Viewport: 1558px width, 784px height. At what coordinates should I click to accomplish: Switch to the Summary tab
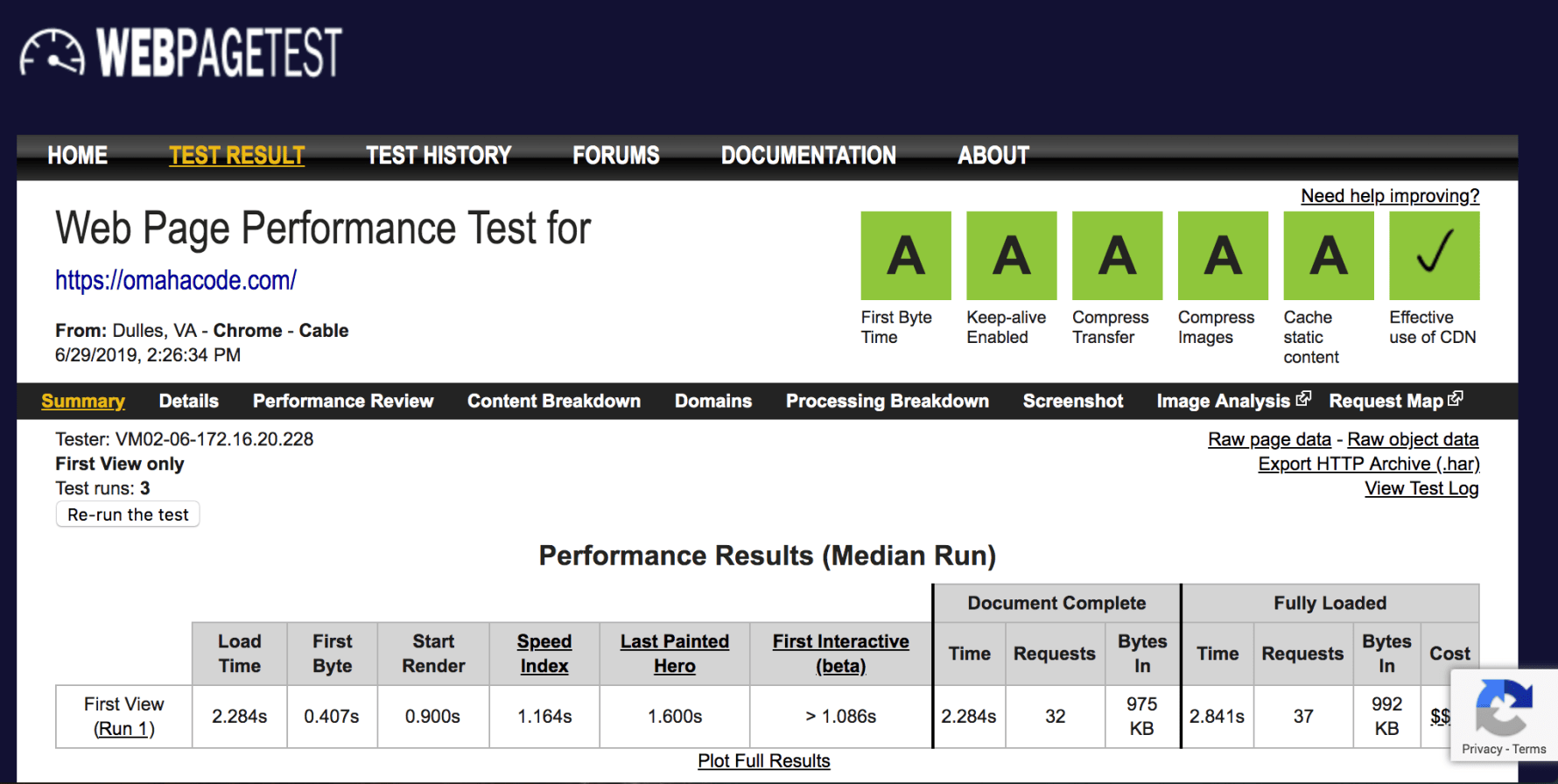tap(83, 401)
